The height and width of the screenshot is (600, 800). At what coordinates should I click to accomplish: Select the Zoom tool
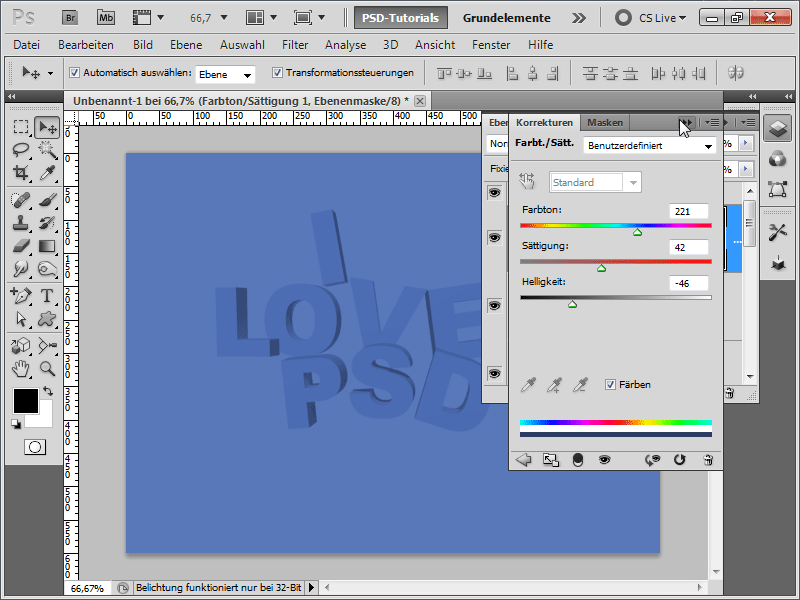point(47,368)
